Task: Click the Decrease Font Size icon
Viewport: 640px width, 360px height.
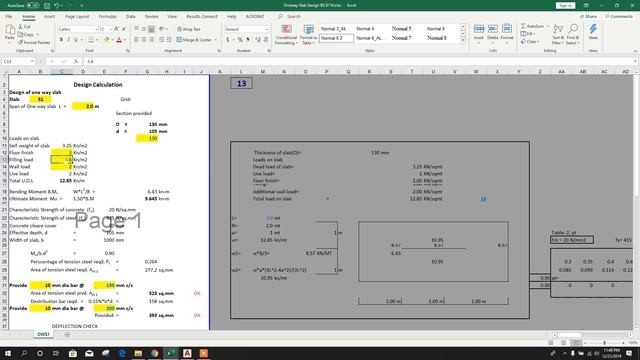Action: point(124,29)
